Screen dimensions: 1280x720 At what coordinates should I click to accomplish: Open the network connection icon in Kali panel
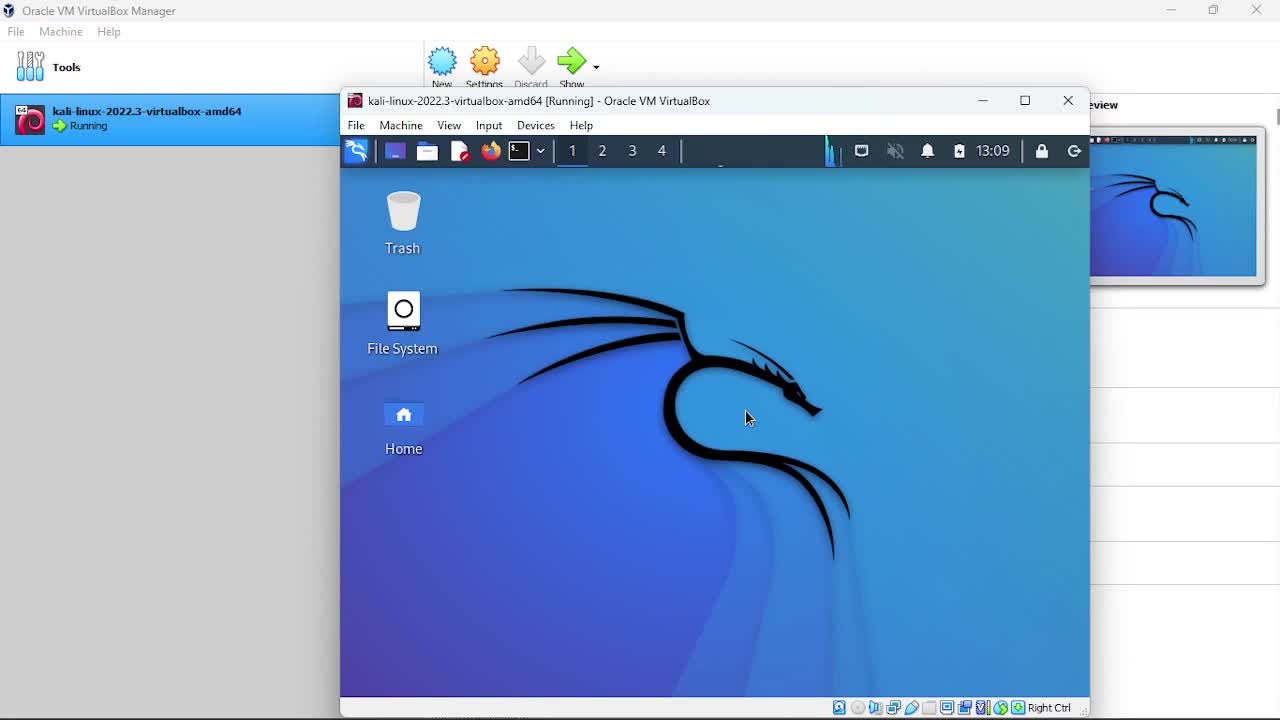point(861,151)
